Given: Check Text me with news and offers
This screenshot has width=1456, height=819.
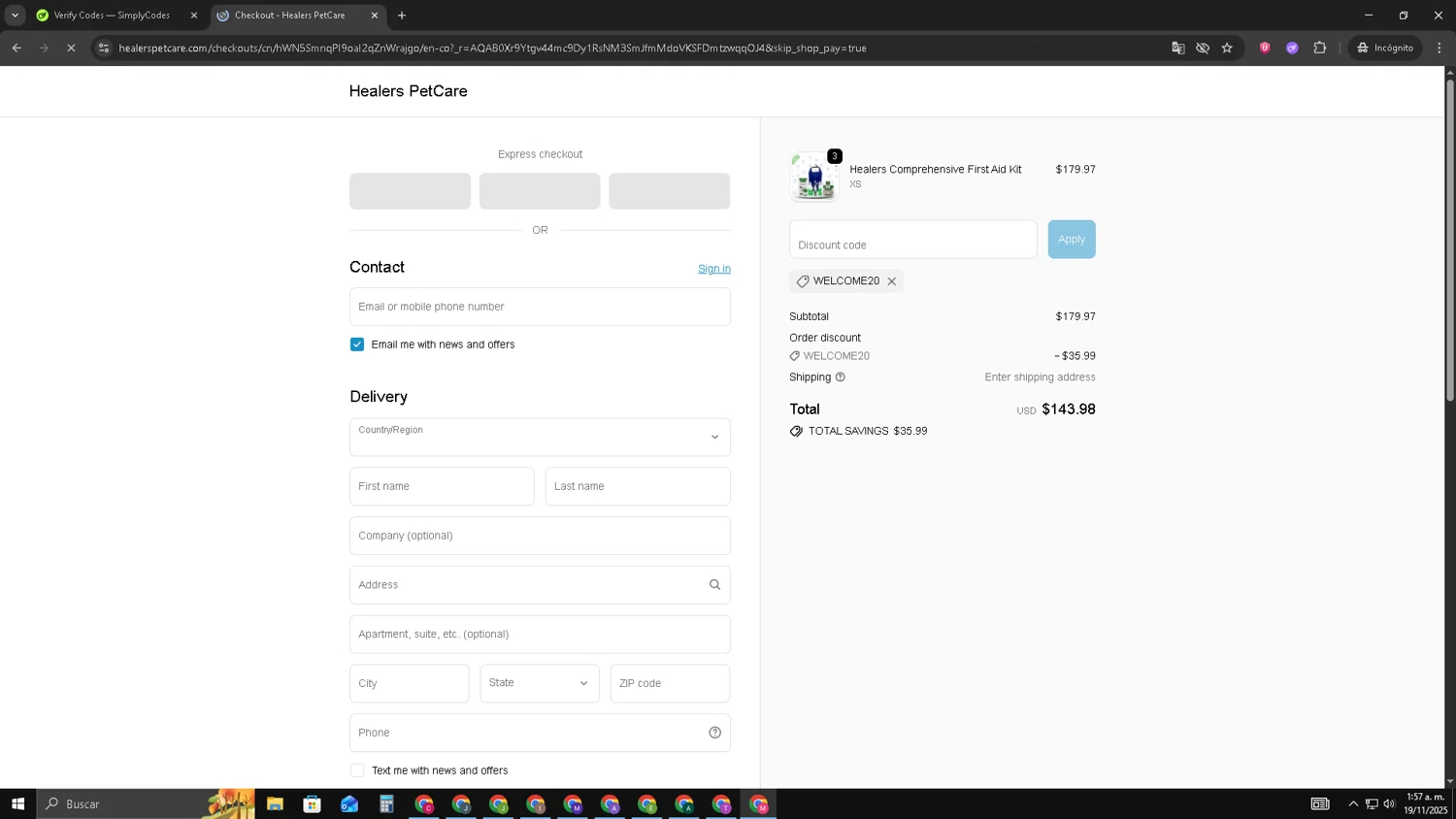Looking at the screenshot, I should click(357, 770).
